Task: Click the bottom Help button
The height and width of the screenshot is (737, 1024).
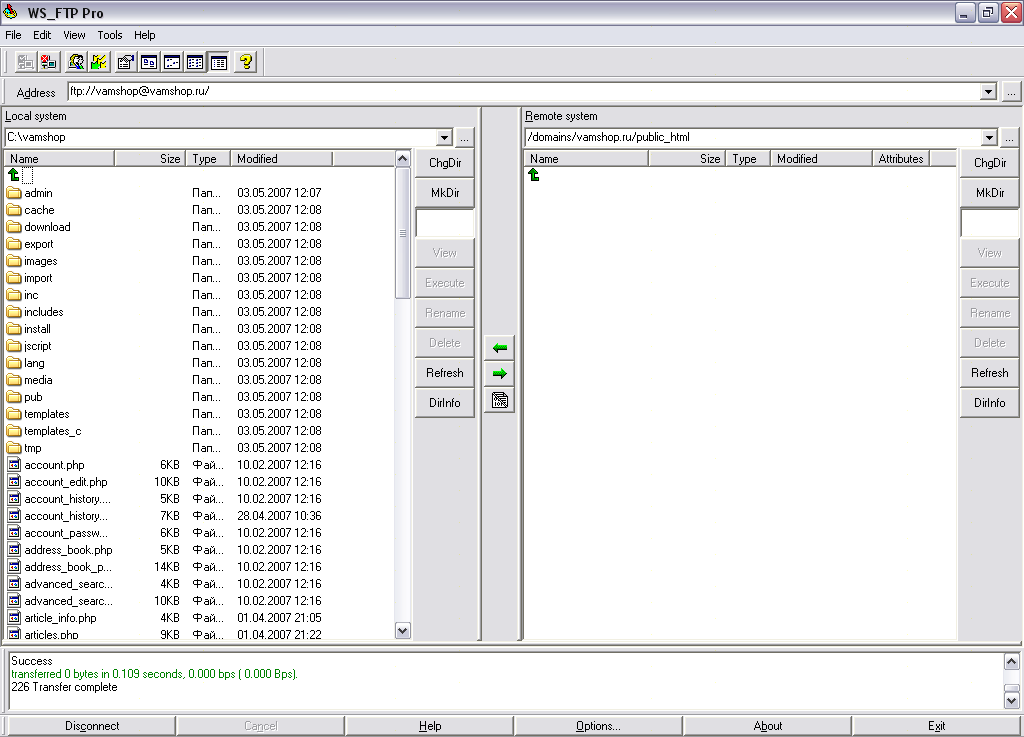Action: click(430, 726)
